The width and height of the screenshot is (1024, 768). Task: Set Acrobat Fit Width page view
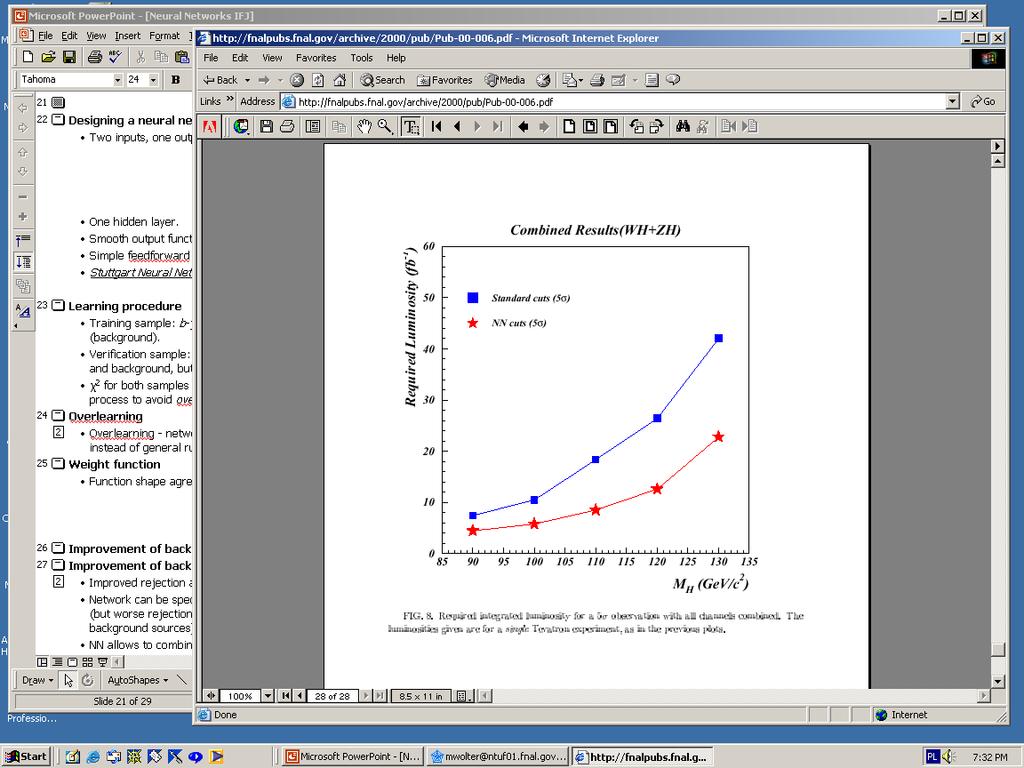click(x=611, y=127)
